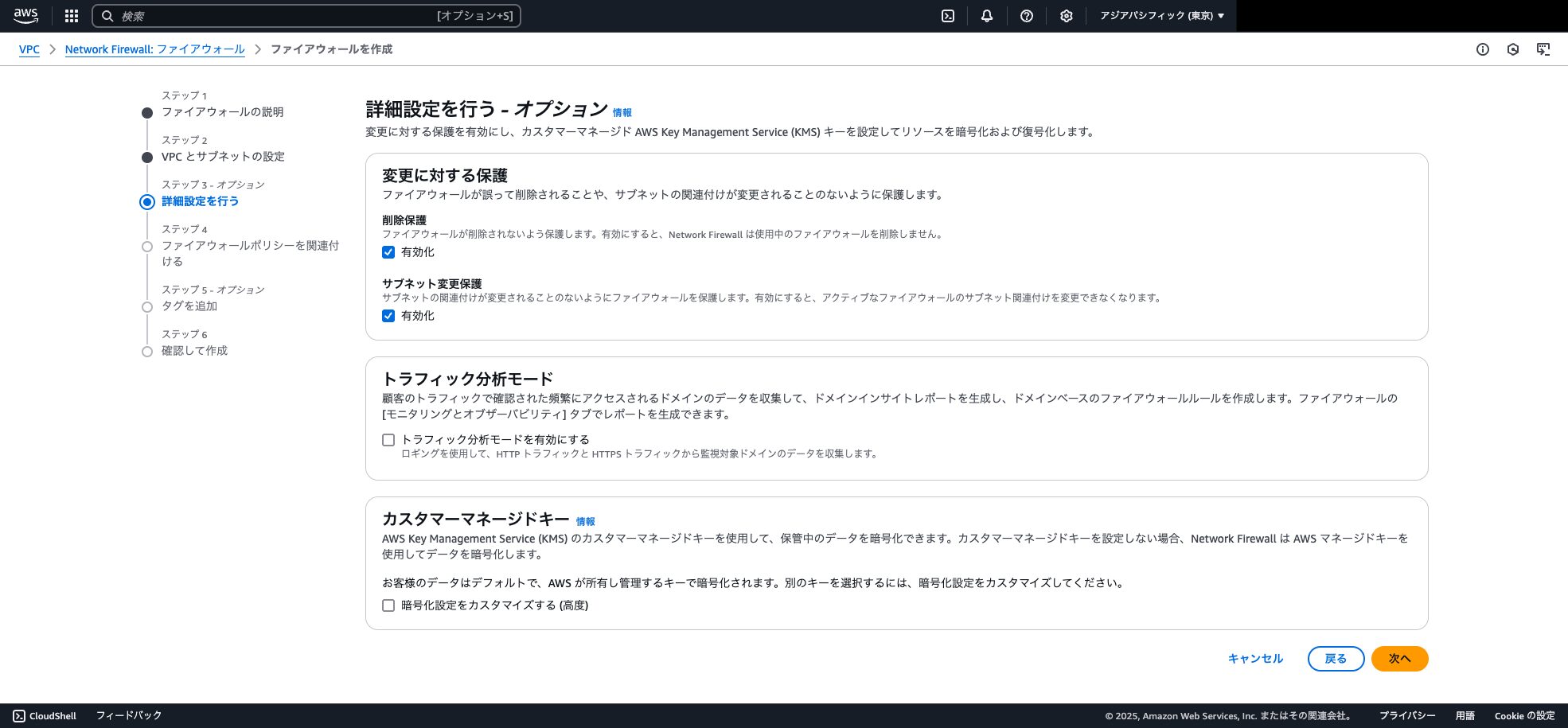Open the services grid menu icon
The width and height of the screenshot is (1568, 728).
(x=72, y=16)
